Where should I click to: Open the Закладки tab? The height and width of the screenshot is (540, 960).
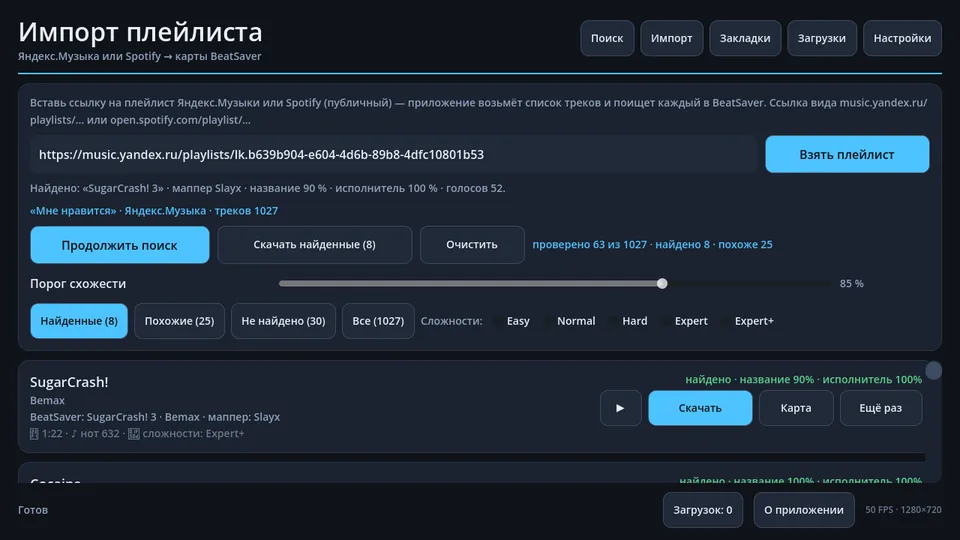(745, 38)
